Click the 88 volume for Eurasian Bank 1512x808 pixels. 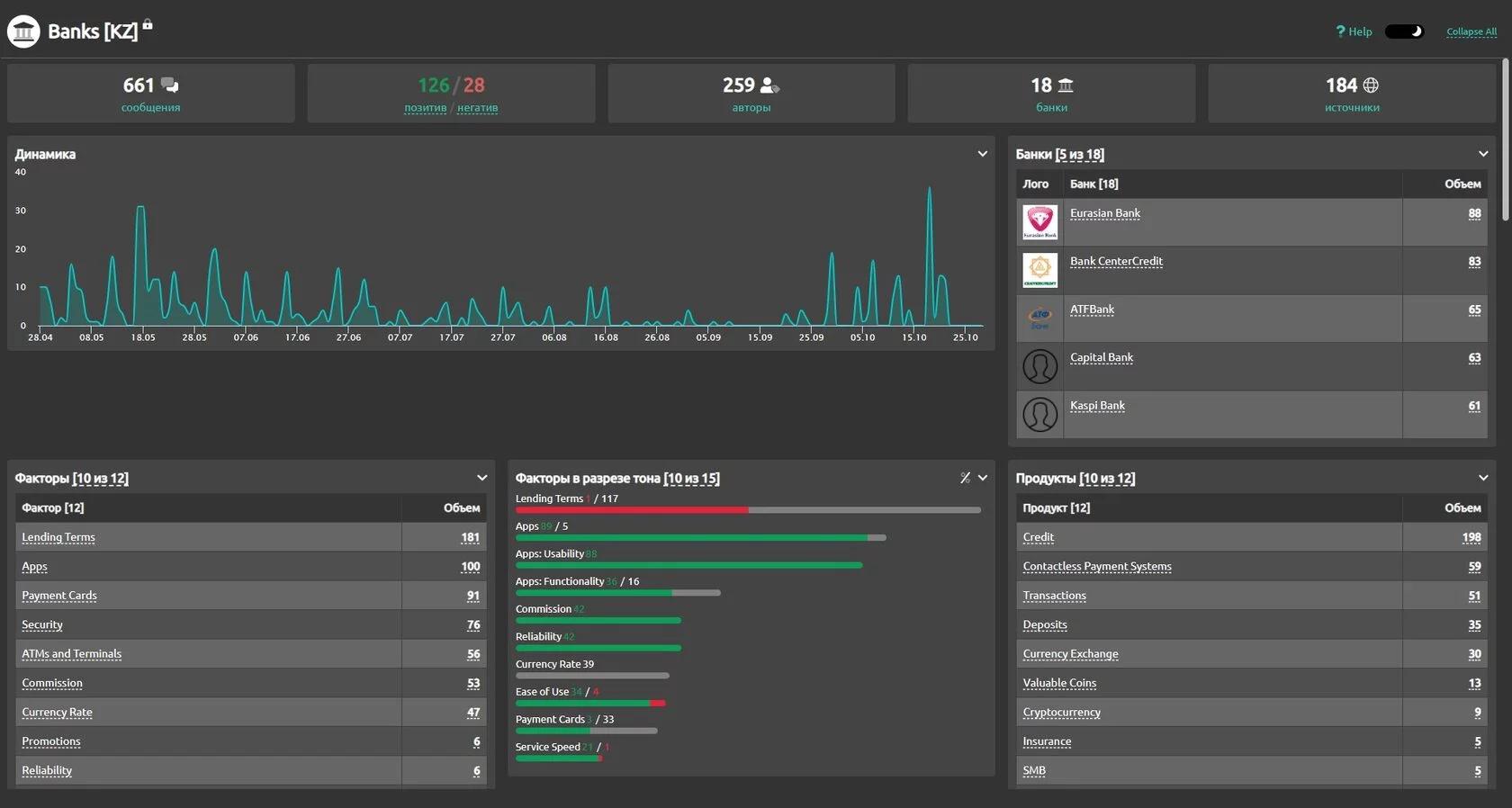(x=1474, y=213)
